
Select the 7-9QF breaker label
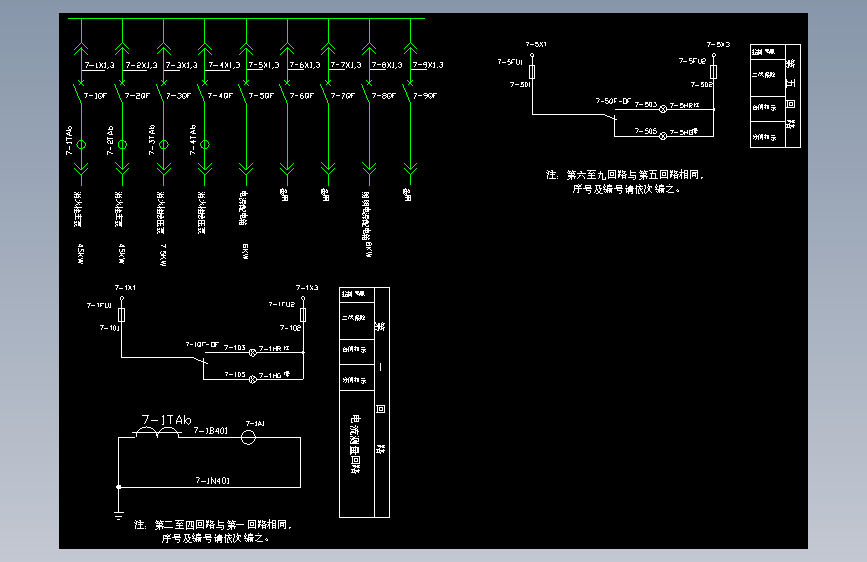[425, 96]
